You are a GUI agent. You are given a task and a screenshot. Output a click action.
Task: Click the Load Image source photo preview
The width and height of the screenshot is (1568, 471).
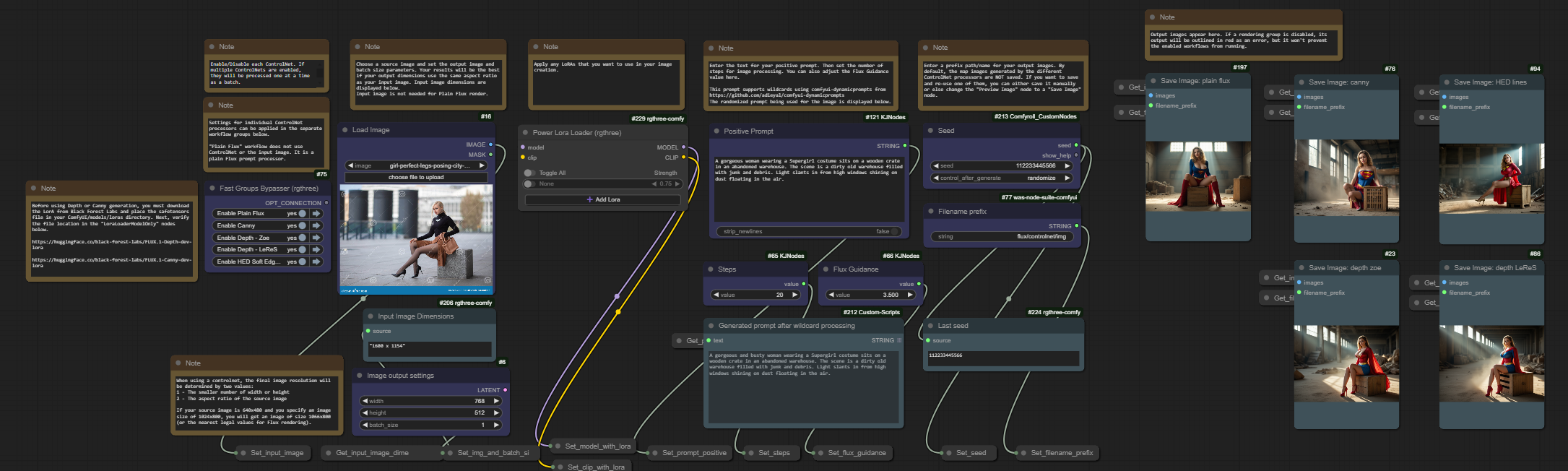(x=416, y=239)
